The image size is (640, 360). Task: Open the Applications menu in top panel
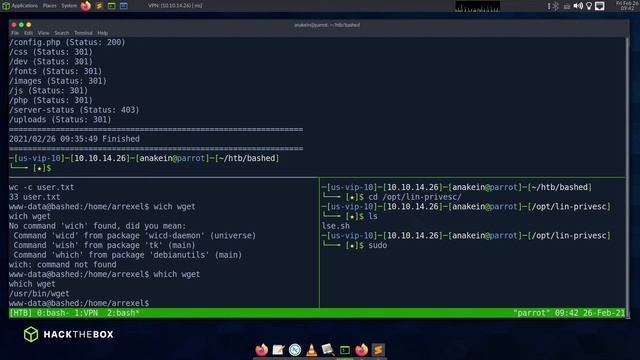click(24, 6)
